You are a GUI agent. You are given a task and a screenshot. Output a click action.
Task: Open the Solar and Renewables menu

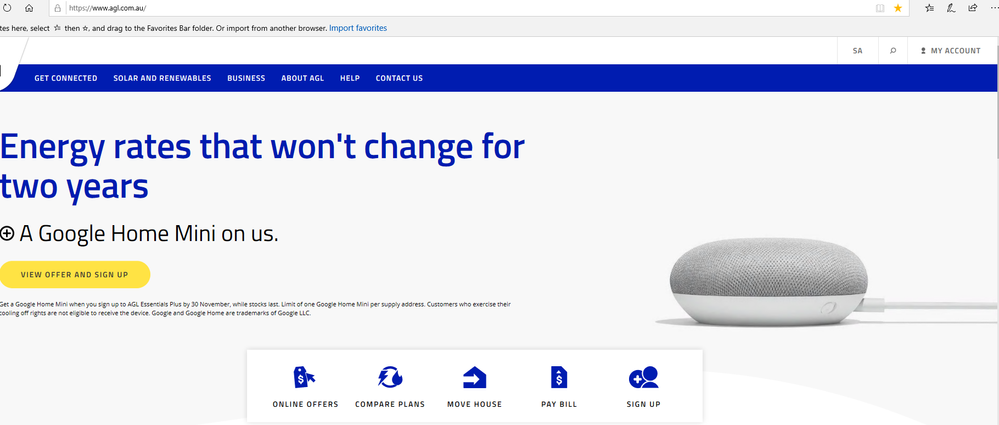click(x=162, y=78)
